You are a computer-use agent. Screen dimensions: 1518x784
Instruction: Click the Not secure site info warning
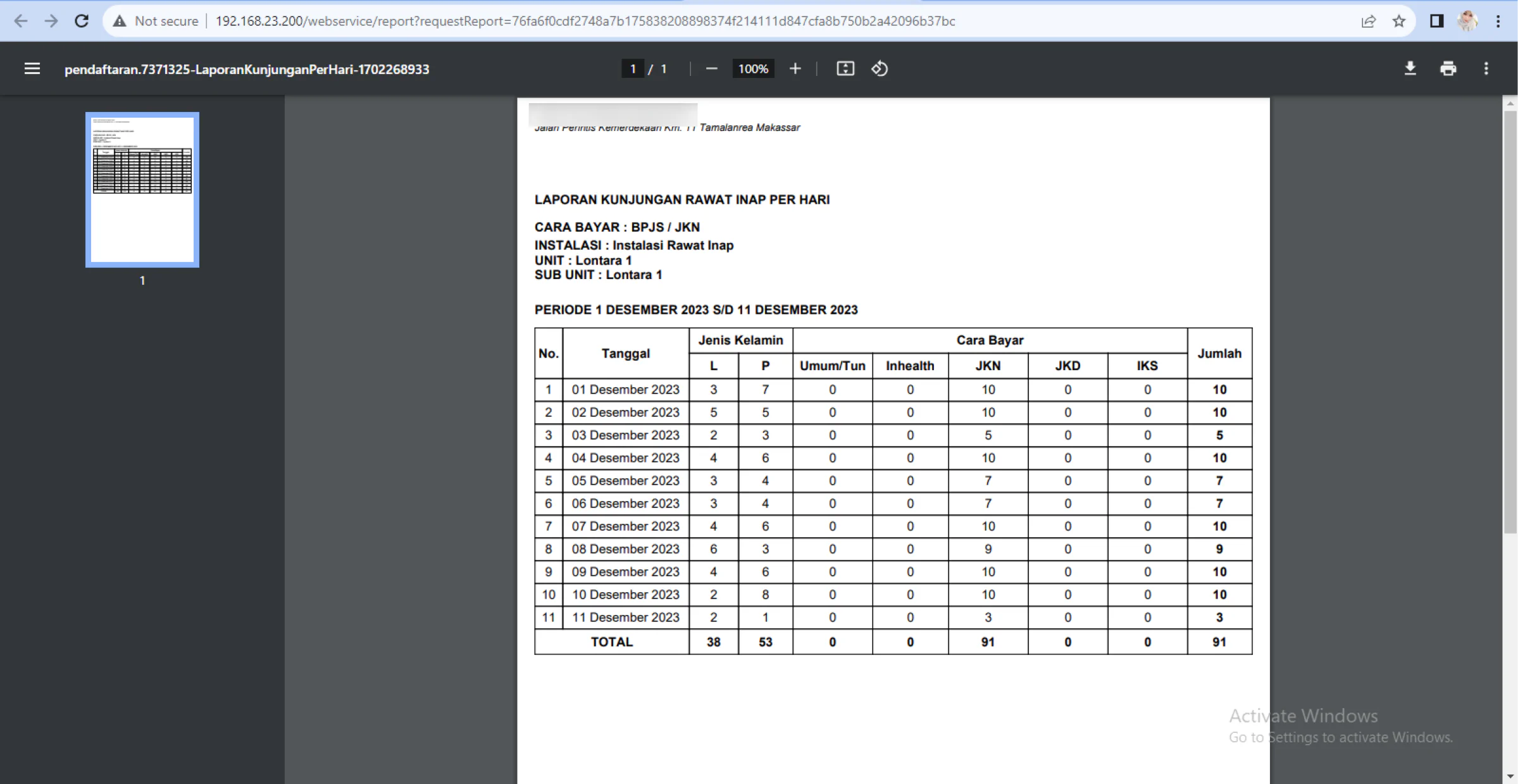[x=156, y=21]
